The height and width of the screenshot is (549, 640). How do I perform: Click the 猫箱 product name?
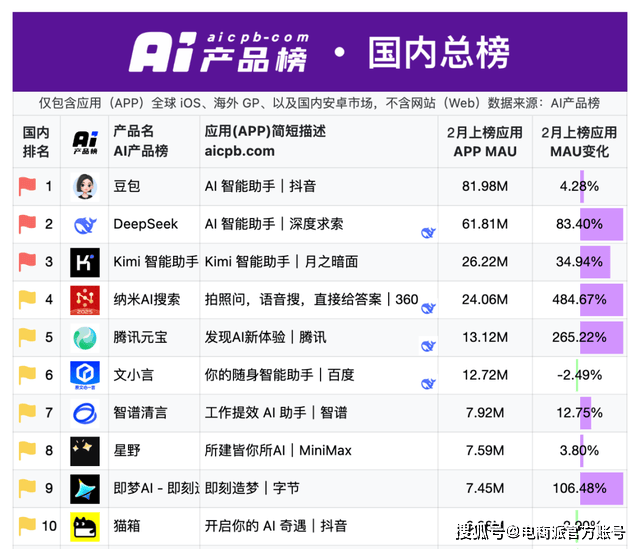(x=127, y=526)
